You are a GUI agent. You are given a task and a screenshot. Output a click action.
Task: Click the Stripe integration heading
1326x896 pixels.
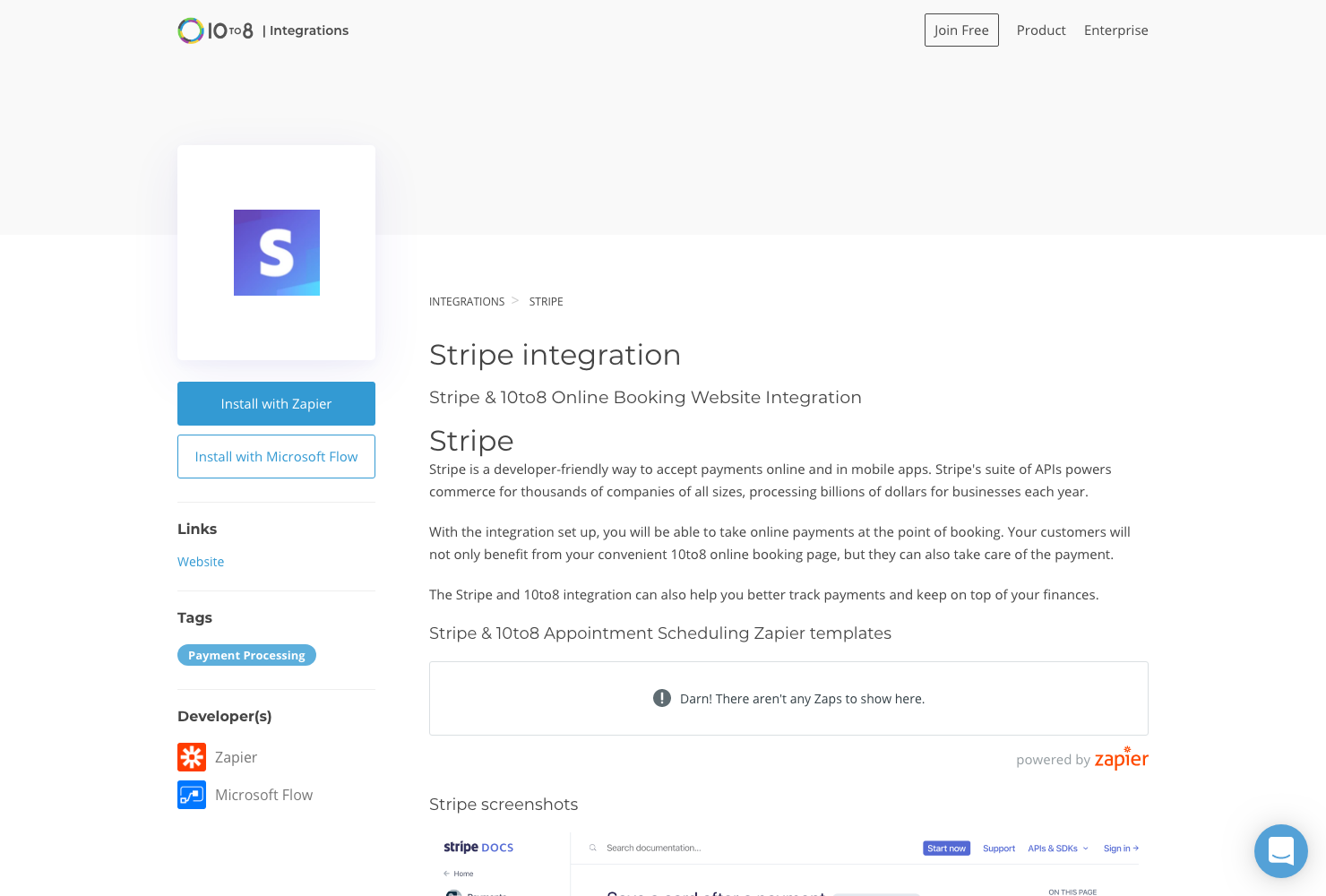click(x=555, y=355)
